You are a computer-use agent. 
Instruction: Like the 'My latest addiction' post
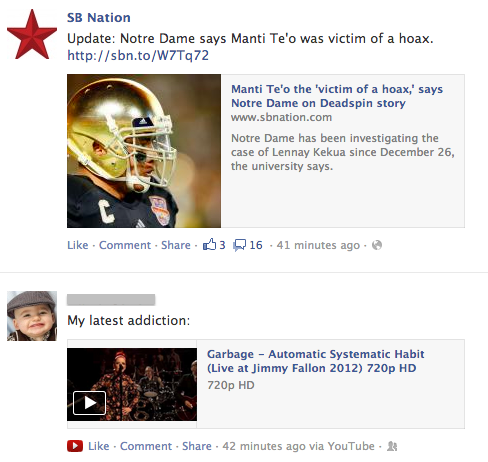click(x=99, y=446)
